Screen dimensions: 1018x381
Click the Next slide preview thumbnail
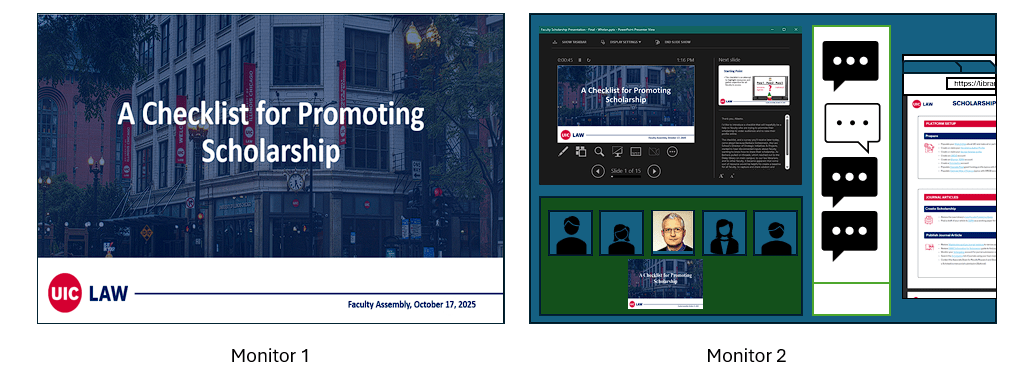pyautogui.click(x=754, y=85)
